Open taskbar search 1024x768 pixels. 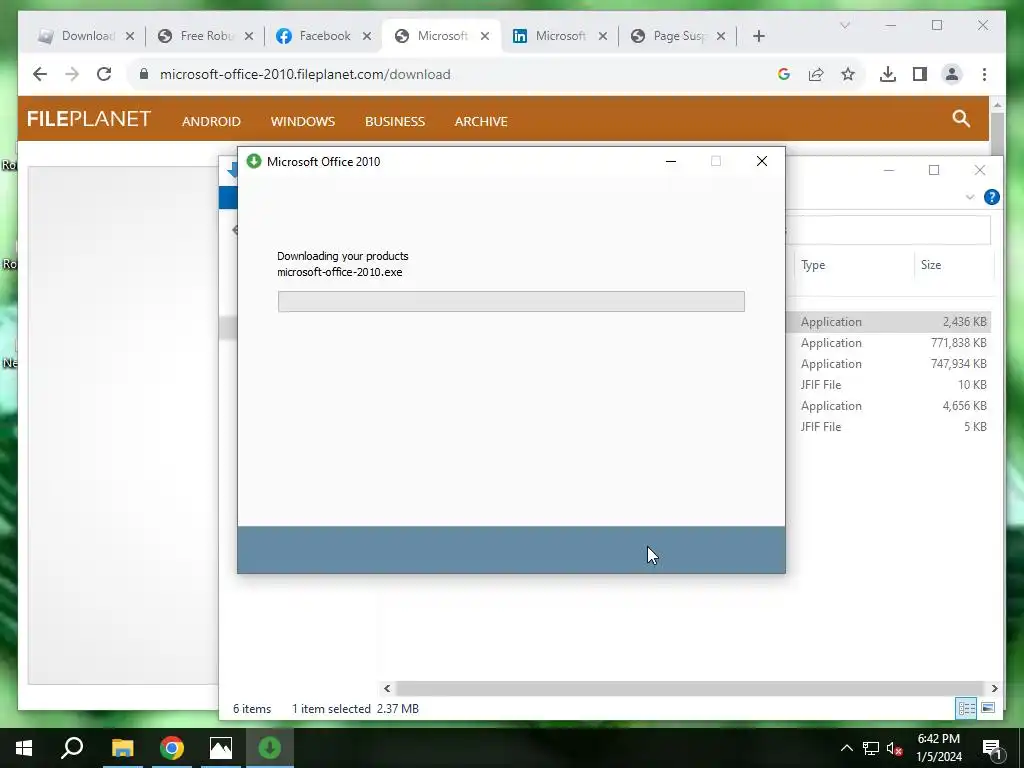(72, 748)
